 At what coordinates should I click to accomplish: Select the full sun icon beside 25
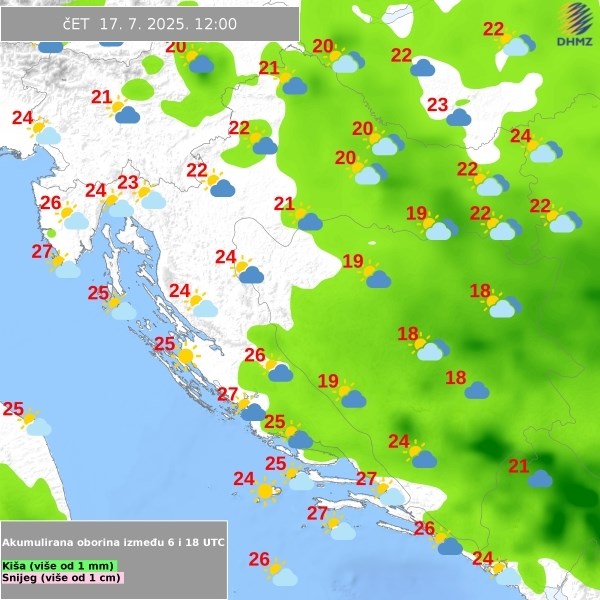(x=186, y=354)
